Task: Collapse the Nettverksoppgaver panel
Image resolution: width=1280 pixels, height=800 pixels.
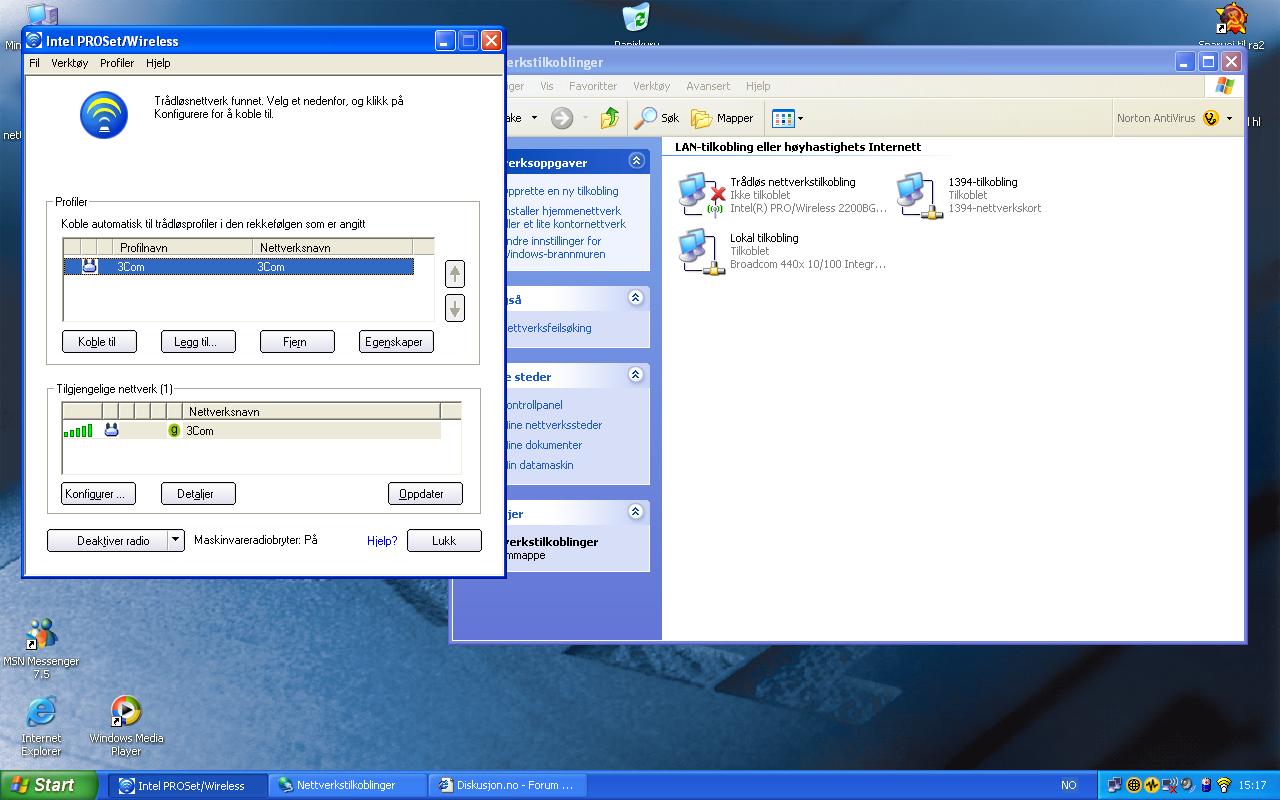Action: [x=636, y=161]
